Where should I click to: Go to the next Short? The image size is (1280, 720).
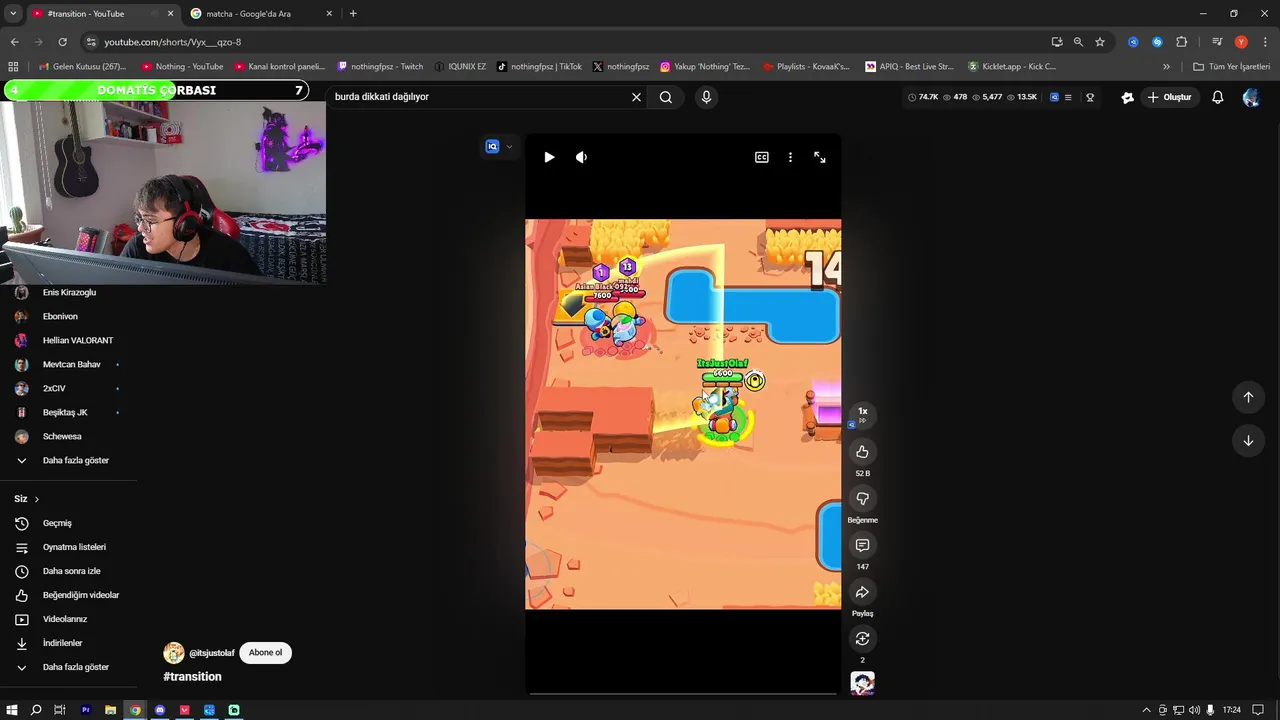tap(1248, 441)
